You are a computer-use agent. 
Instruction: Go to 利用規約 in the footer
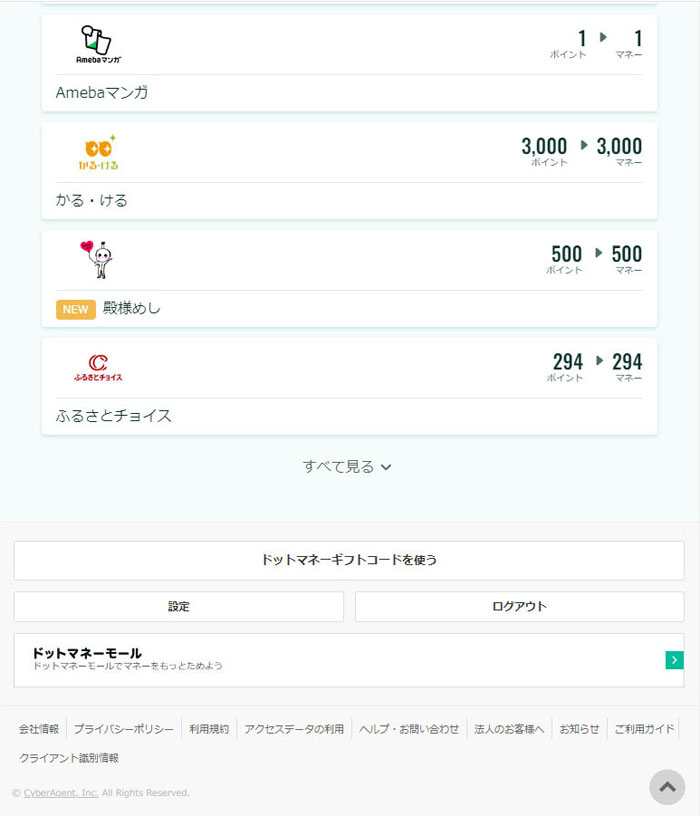[209, 729]
